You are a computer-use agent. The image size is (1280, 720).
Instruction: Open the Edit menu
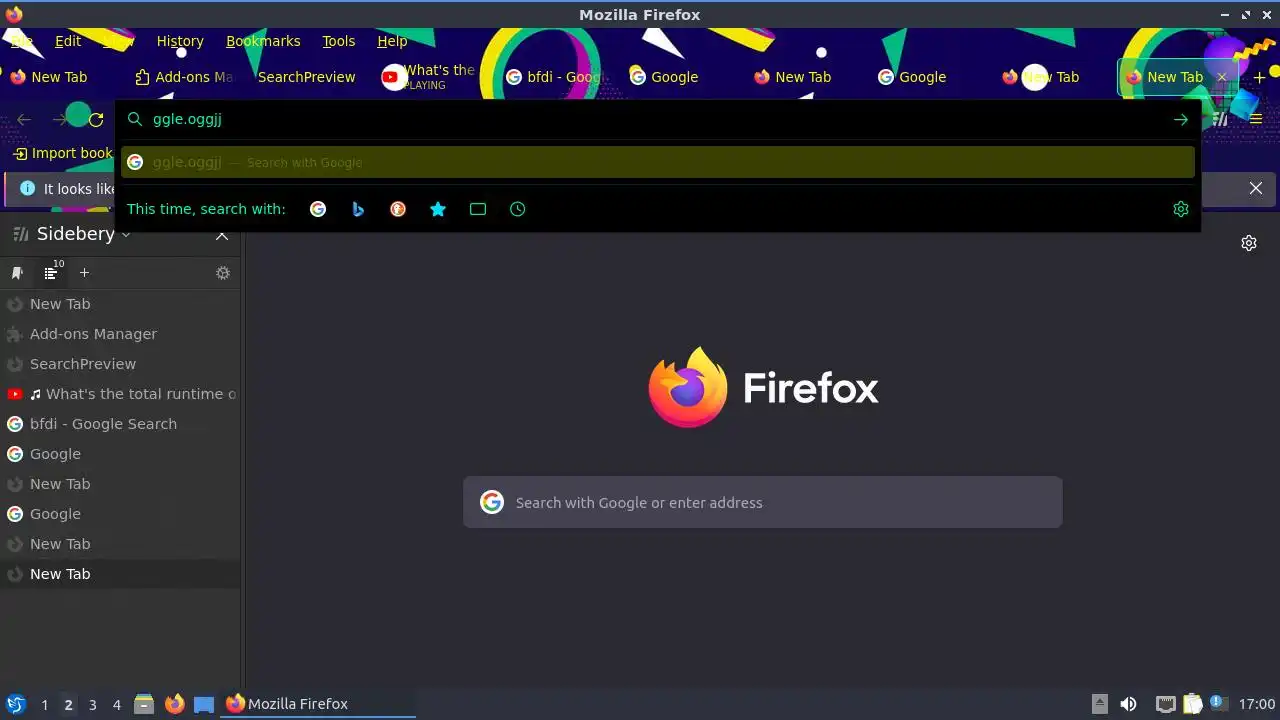(68, 41)
